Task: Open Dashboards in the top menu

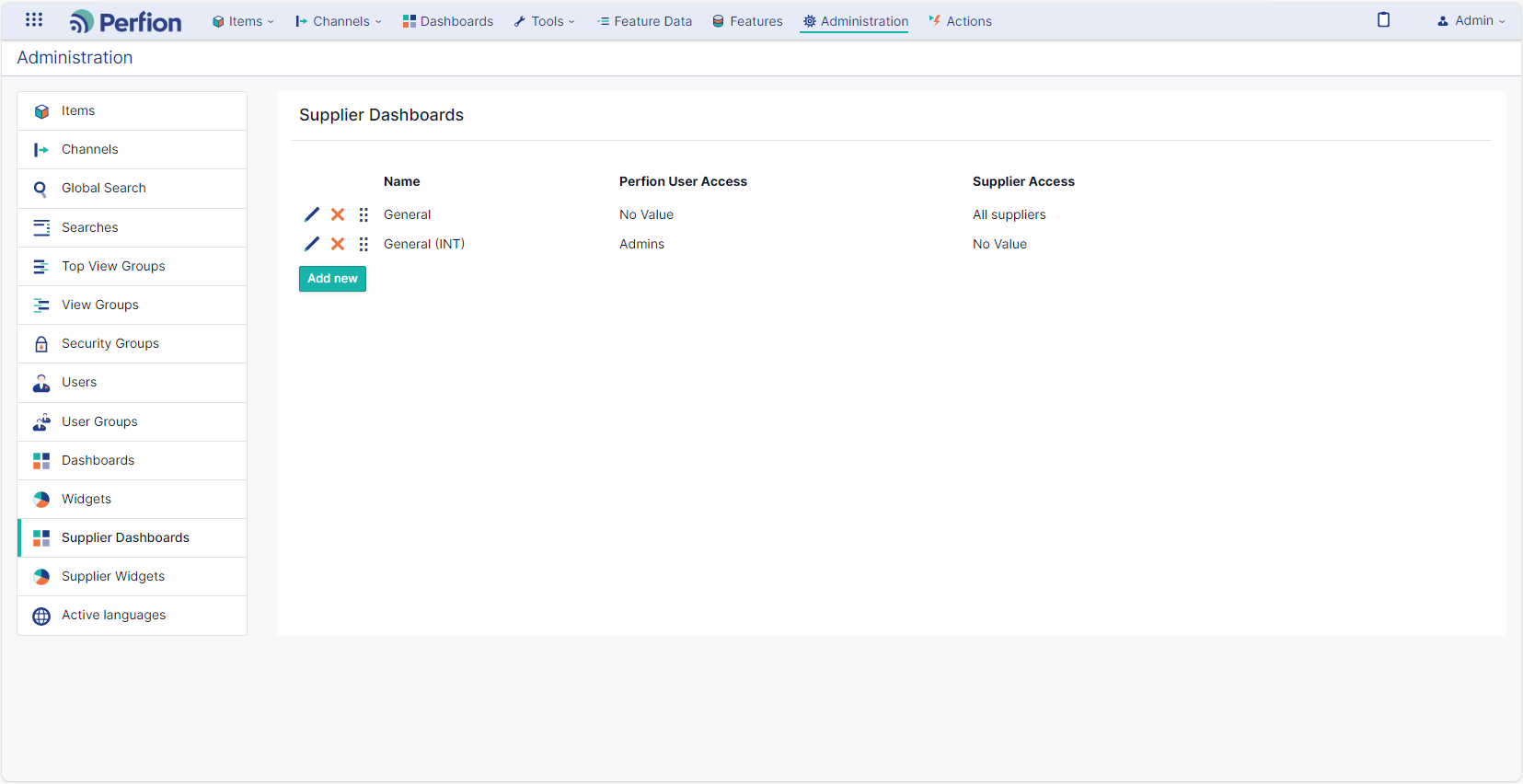Action: (x=448, y=21)
